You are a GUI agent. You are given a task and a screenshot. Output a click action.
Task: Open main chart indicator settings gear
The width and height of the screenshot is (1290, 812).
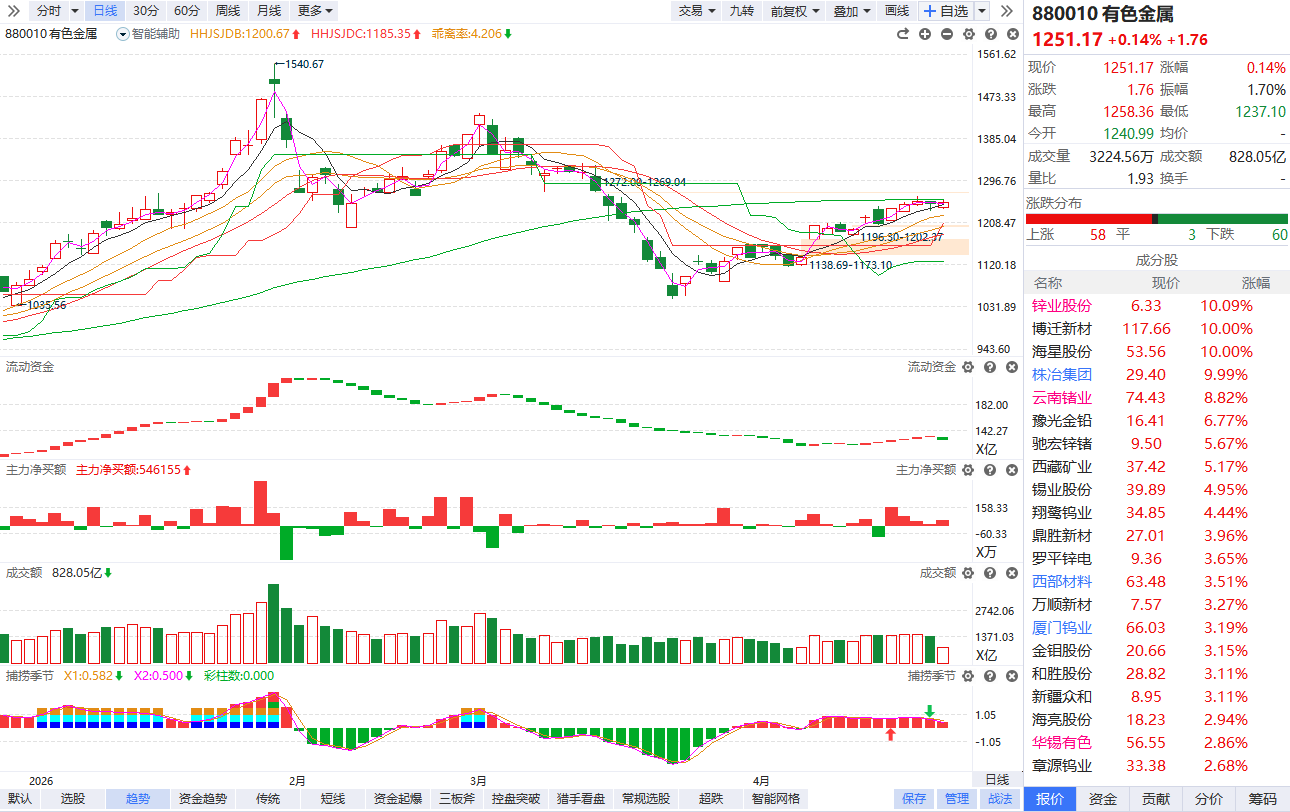[x=968, y=34]
